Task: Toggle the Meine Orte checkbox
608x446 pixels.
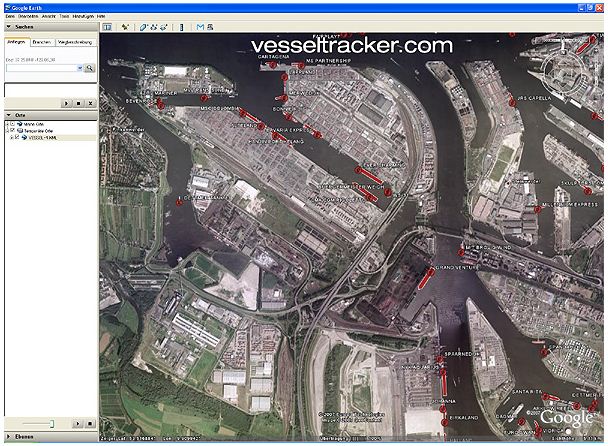Action: [x=13, y=124]
